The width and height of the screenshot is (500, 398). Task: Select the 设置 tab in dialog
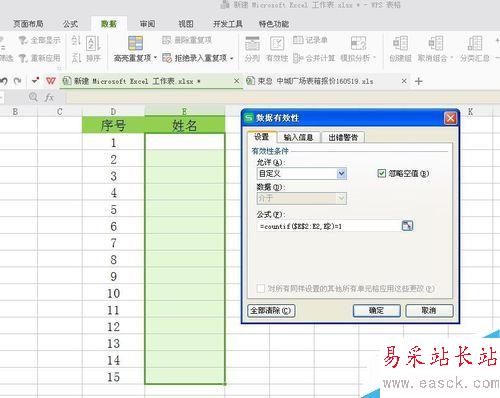tap(262, 137)
